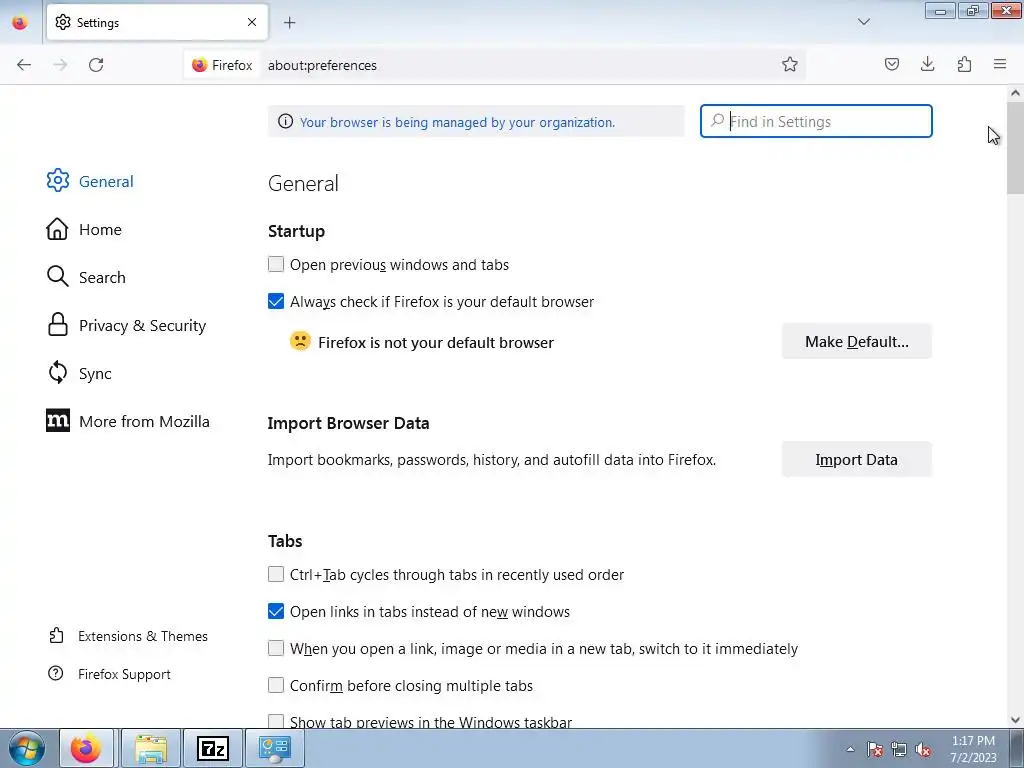The height and width of the screenshot is (768, 1024).
Task: Uncheck Always check if Firefox is default browser
Action: coord(276,301)
